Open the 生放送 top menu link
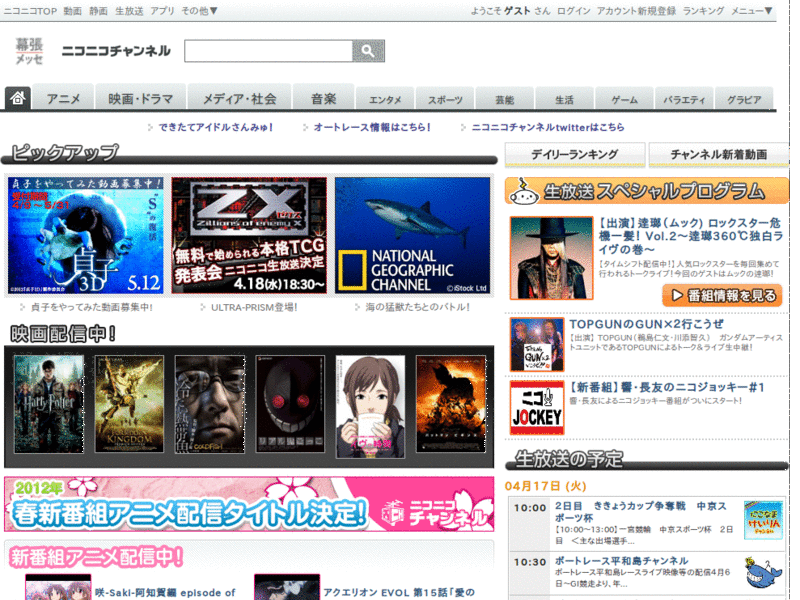Viewport: 800px width, 600px height. pyautogui.click(x=129, y=11)
